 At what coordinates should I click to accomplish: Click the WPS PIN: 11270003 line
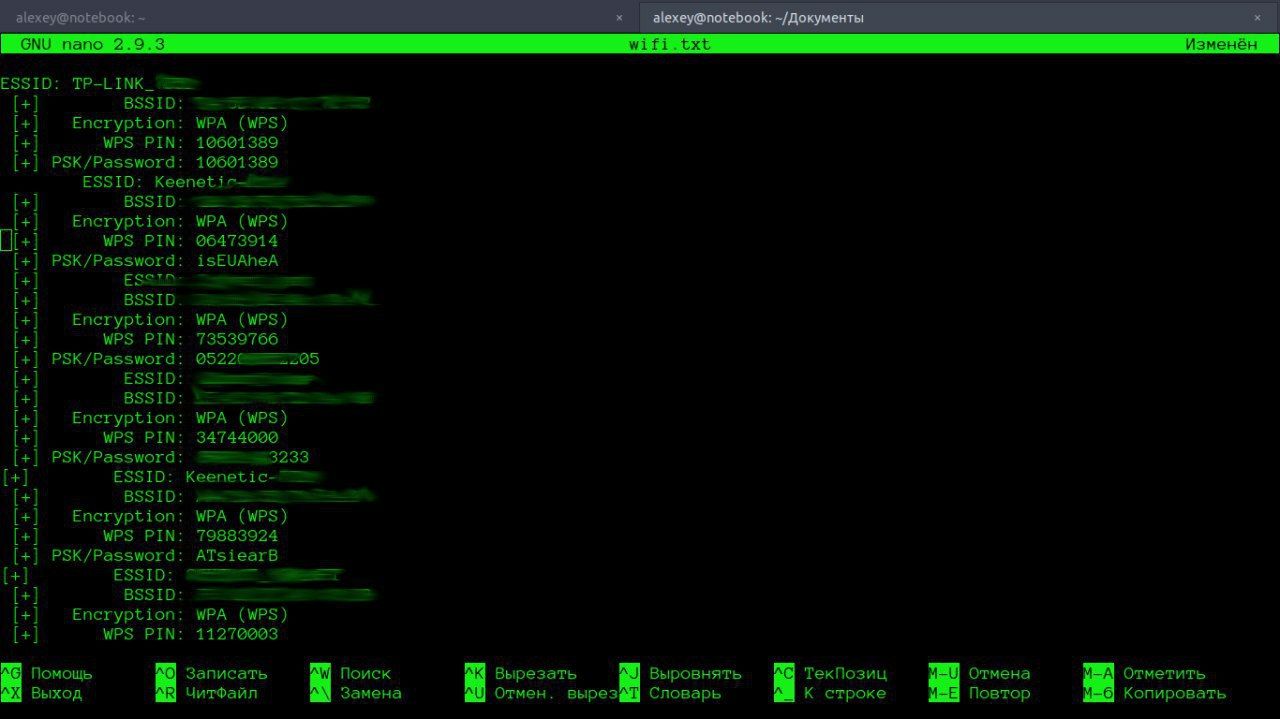pyautogui.click(x=146, y=634)
